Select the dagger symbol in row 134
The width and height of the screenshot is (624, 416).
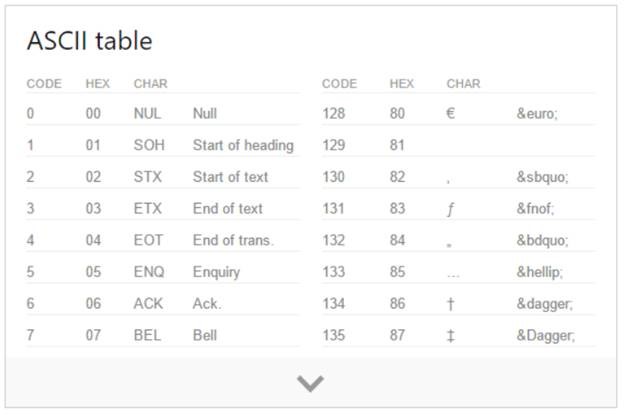pos(450,304)
